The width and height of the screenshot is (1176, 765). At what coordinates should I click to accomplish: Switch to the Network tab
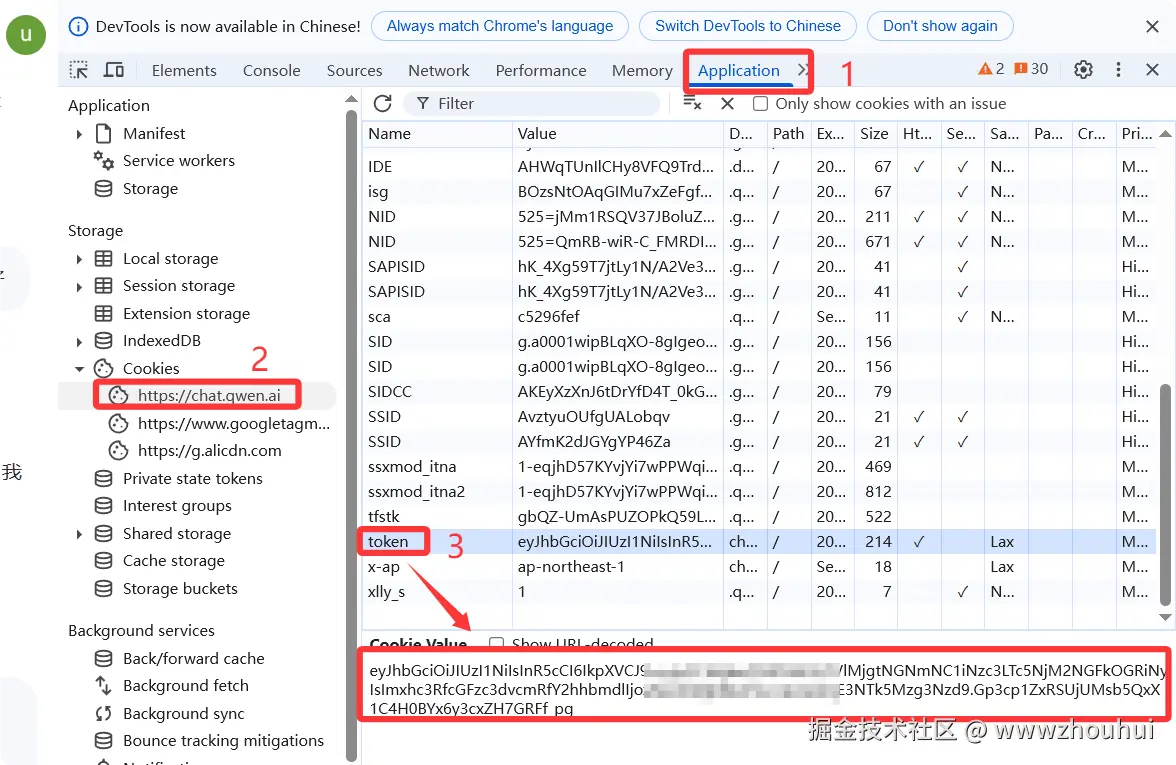[x=438, y=70]
